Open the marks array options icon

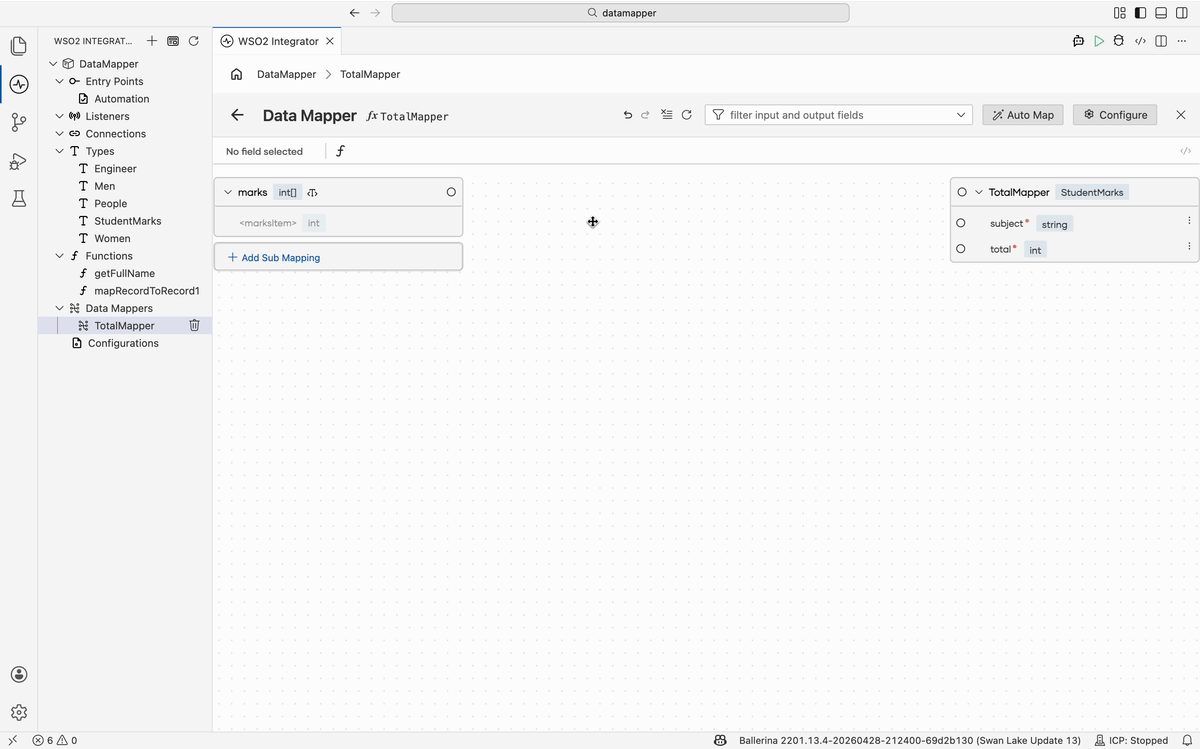click(x=313, y=192)
